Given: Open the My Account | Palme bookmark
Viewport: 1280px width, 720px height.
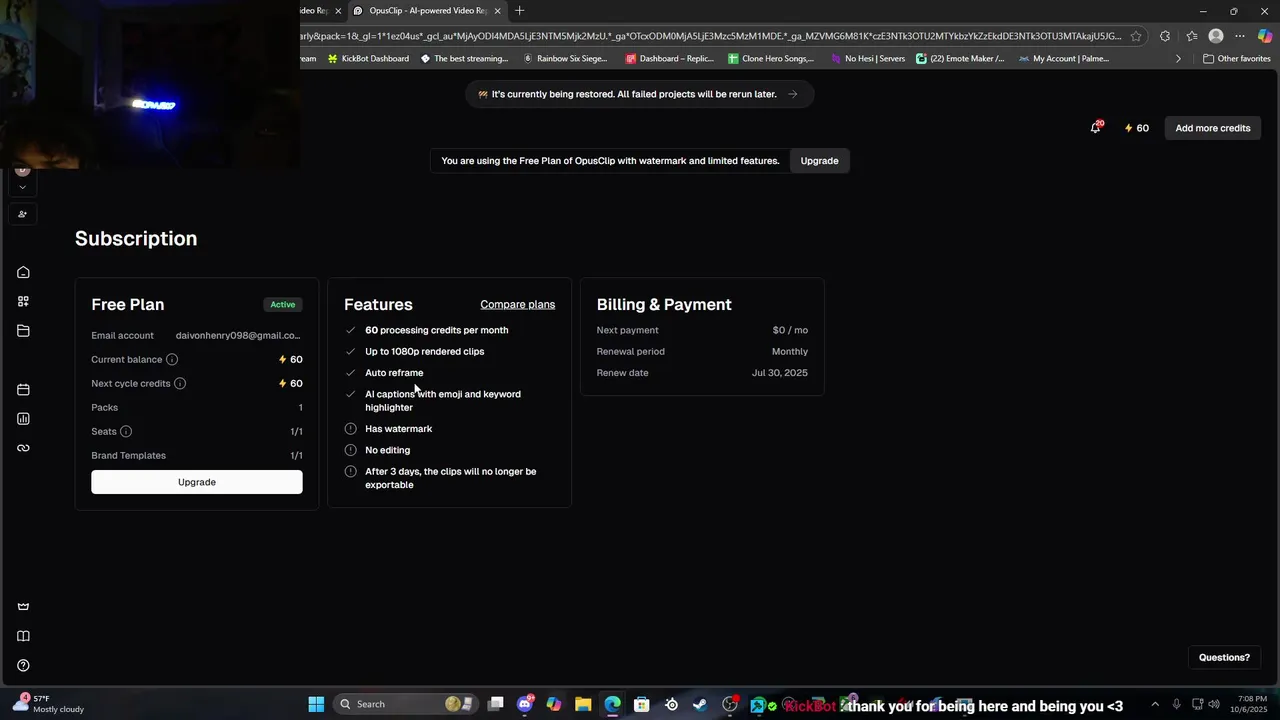Looking at the screenshot, I should point(1064,58).
